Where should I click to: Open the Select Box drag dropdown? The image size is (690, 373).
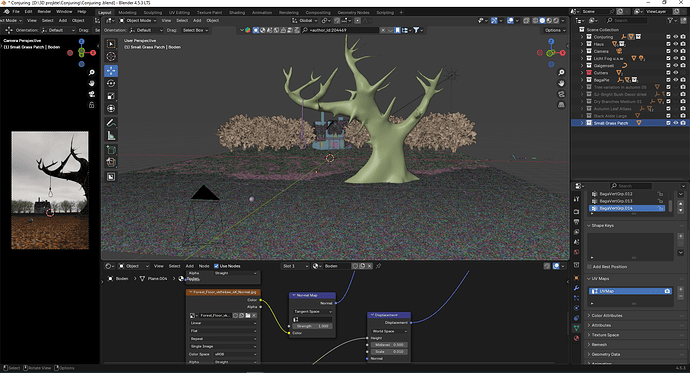pos(195,30)
